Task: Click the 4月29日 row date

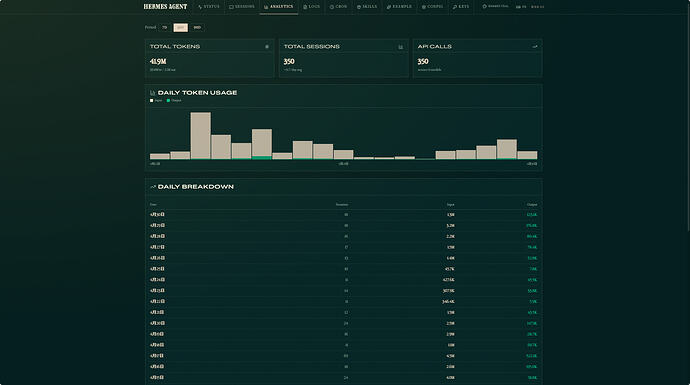Action: (x=157, y=225)
